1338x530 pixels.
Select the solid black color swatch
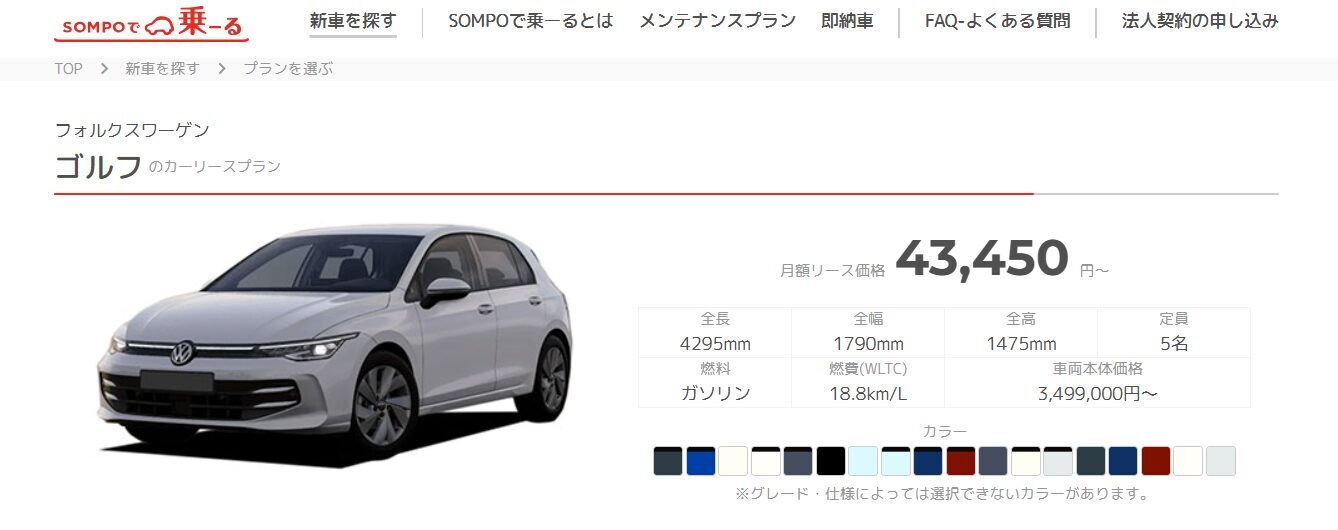coord(831,461)
